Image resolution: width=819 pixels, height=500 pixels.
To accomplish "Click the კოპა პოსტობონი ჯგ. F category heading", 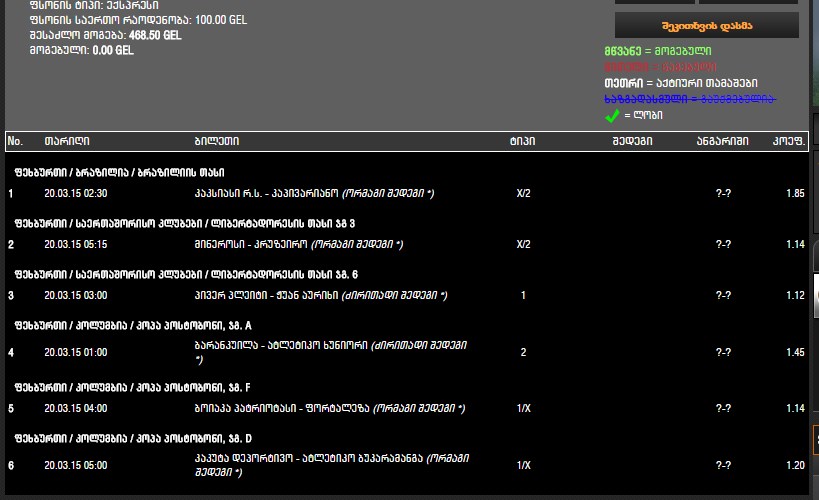I will click(x=133, y=388).
